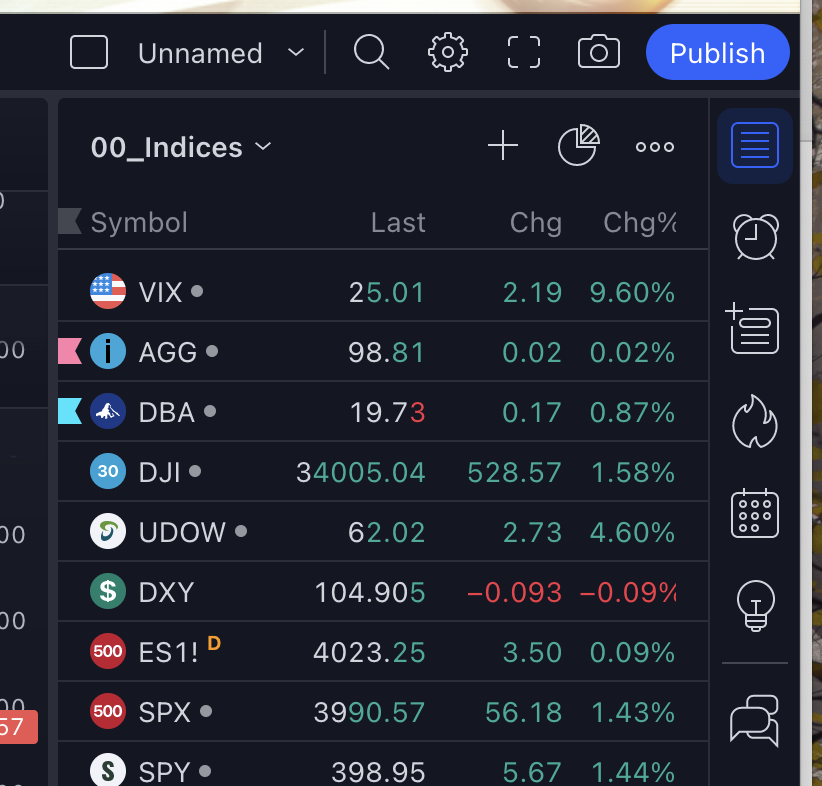Image resolution: width=822 pixels, height=786 pixels.
Task: Open the economic calendar panel
Action: tap(755, 513)
